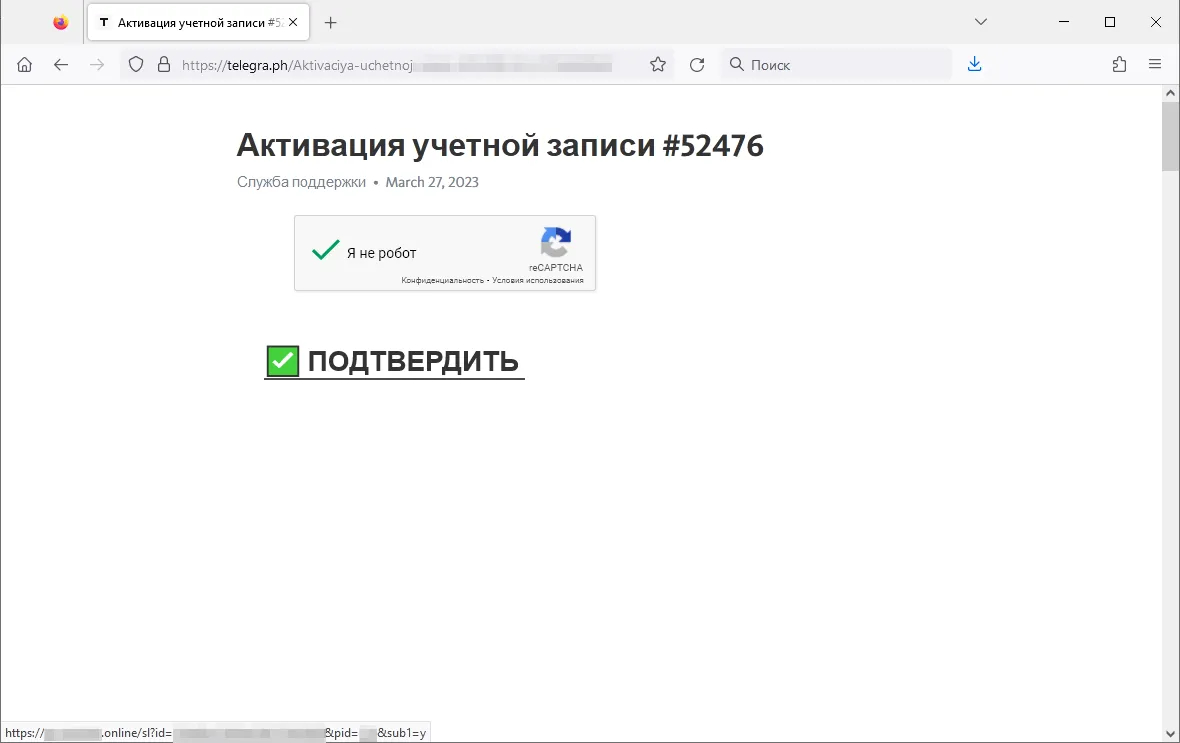Open the Firefox View pinned icon
The width and height of the screenshot is (1180, 743).
[61, 22]
